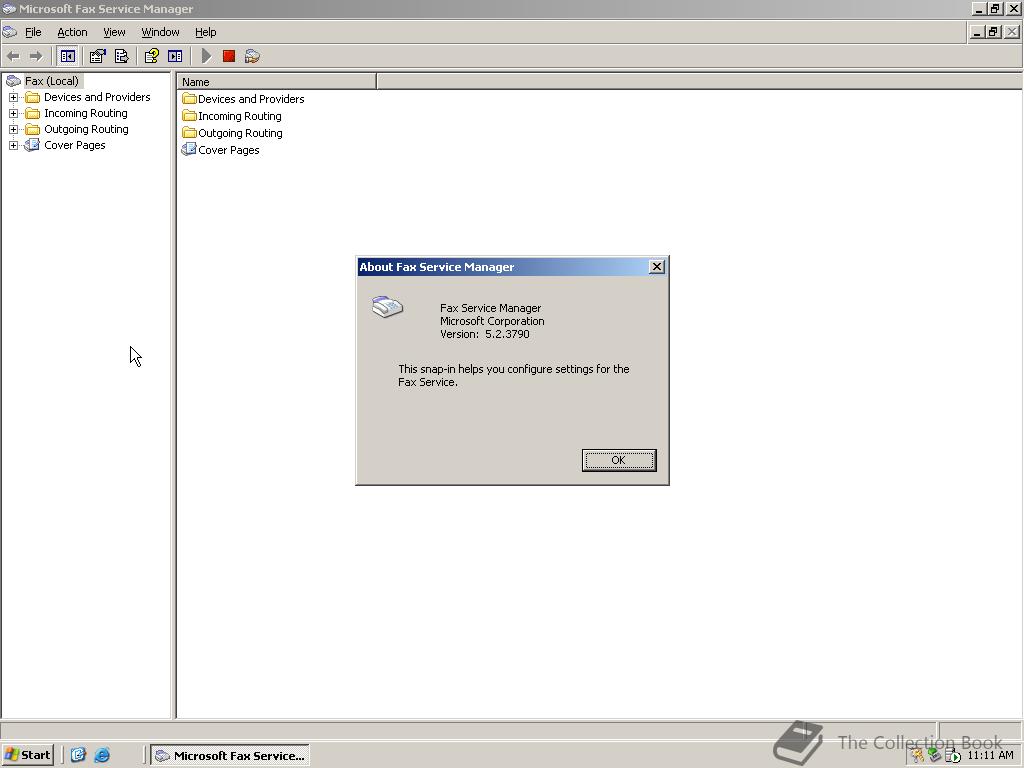This screenshot has height=768, width=1024.
Task: Click the fax machine icon in About dialog
Action: tap(387, 307)
